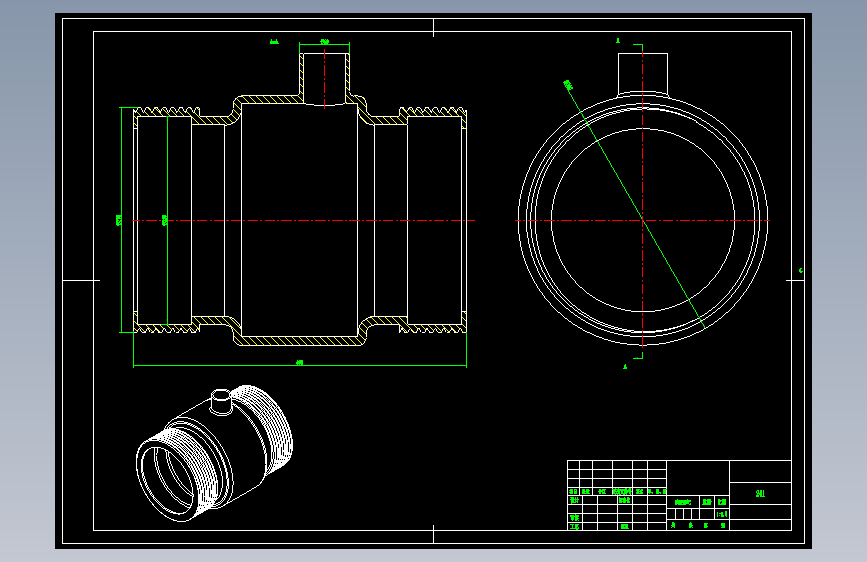
Task: Click the drawing number cell in title block
Action: 760,493
